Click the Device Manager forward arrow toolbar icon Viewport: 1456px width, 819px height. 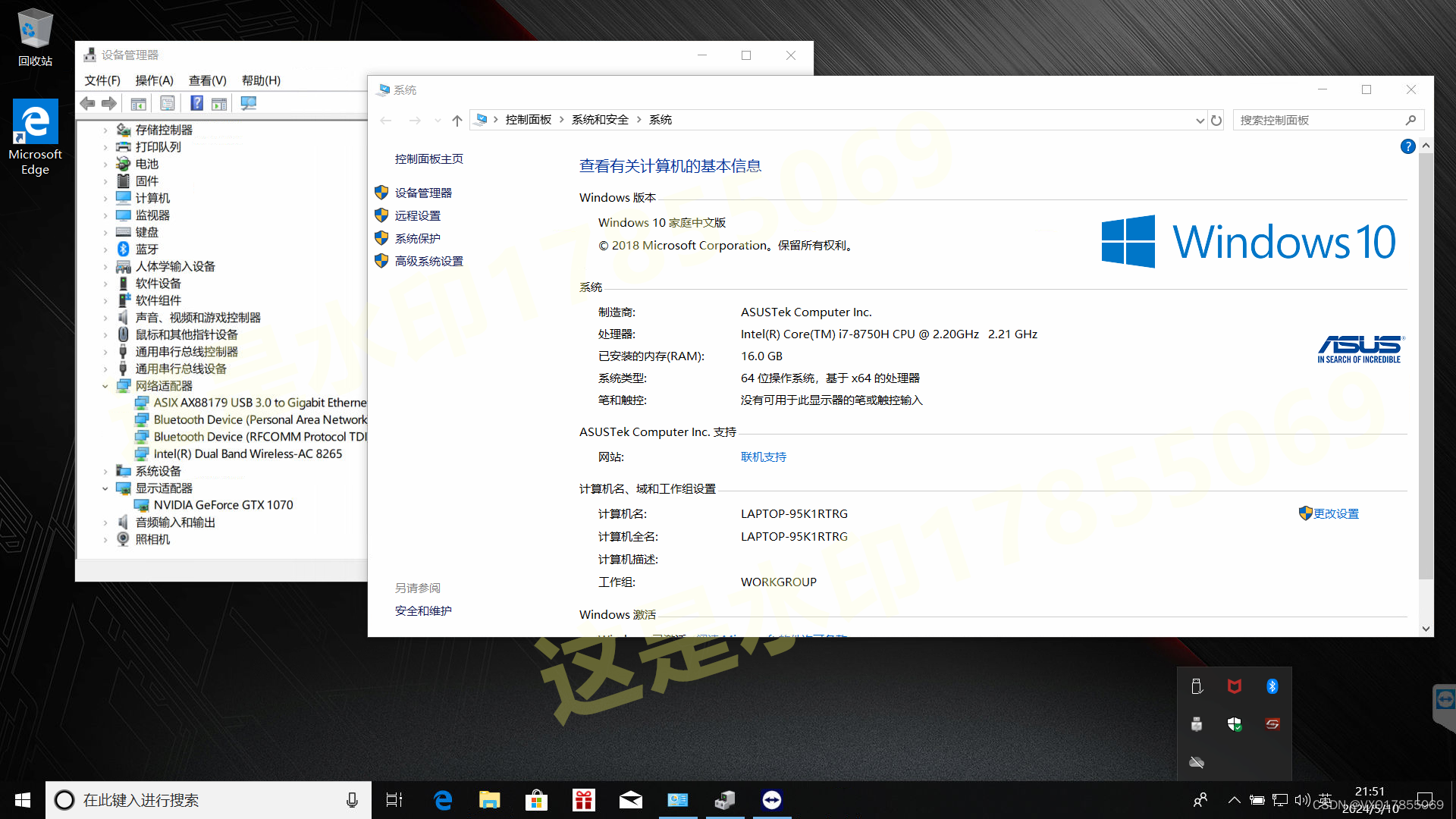[x=109, y=103]
